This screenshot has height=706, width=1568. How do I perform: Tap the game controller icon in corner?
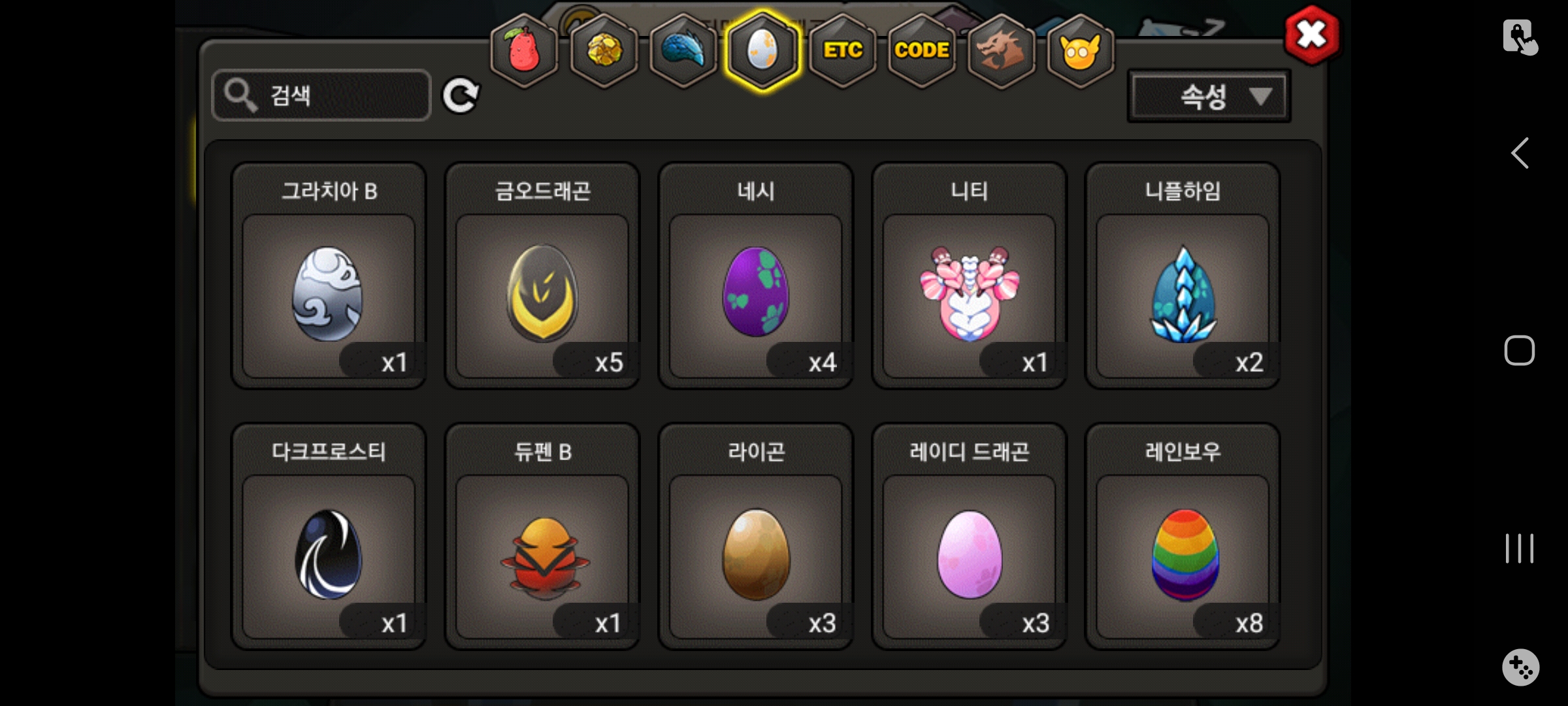coord(1520,667)
